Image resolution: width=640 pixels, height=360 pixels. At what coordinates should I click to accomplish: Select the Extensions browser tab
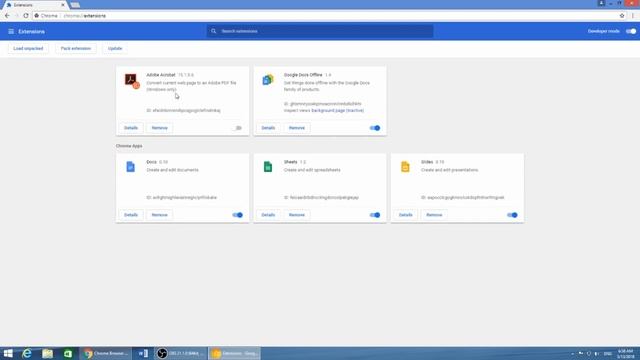pos(35,5)
